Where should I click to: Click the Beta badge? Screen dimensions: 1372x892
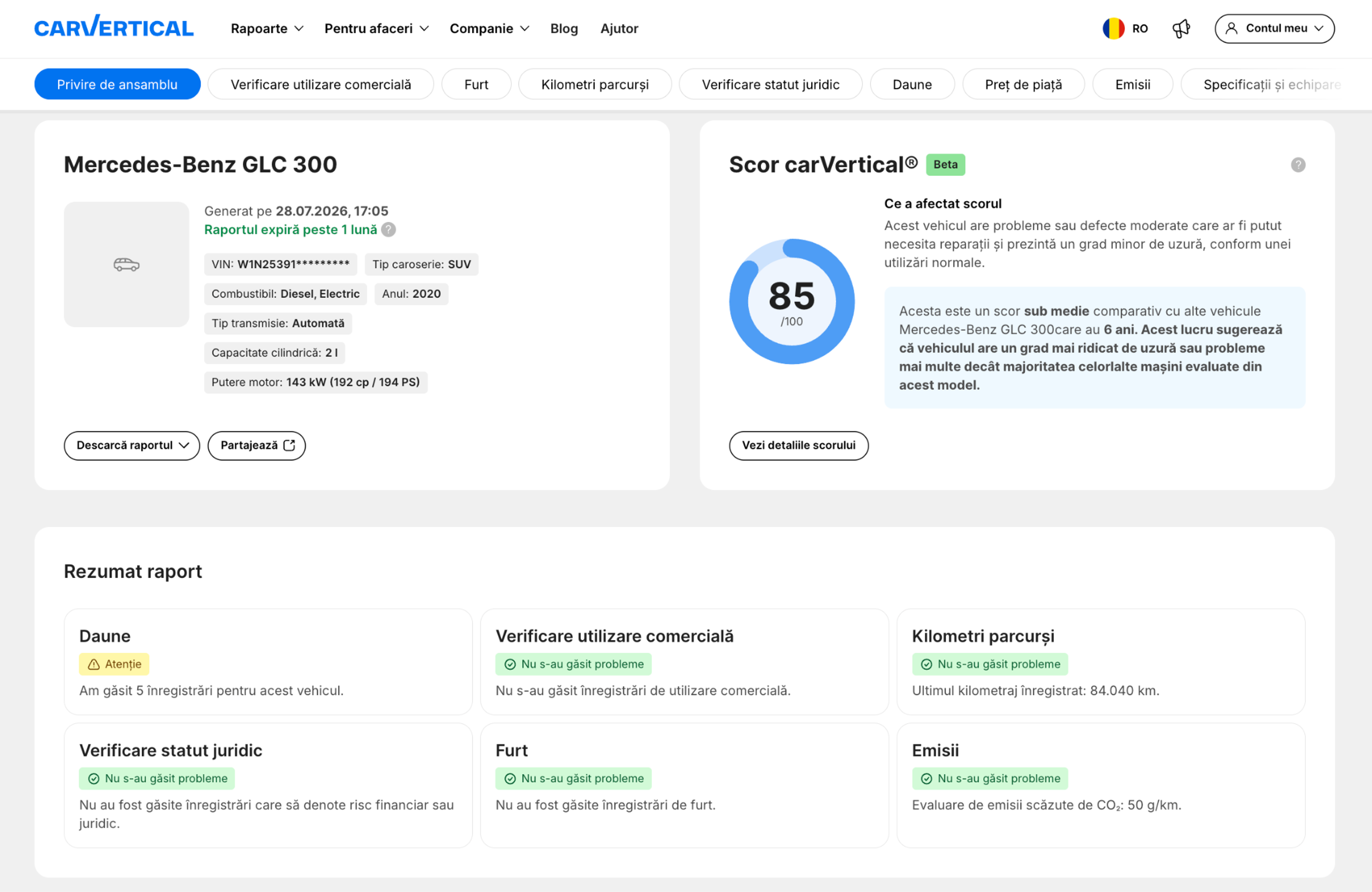945,164
